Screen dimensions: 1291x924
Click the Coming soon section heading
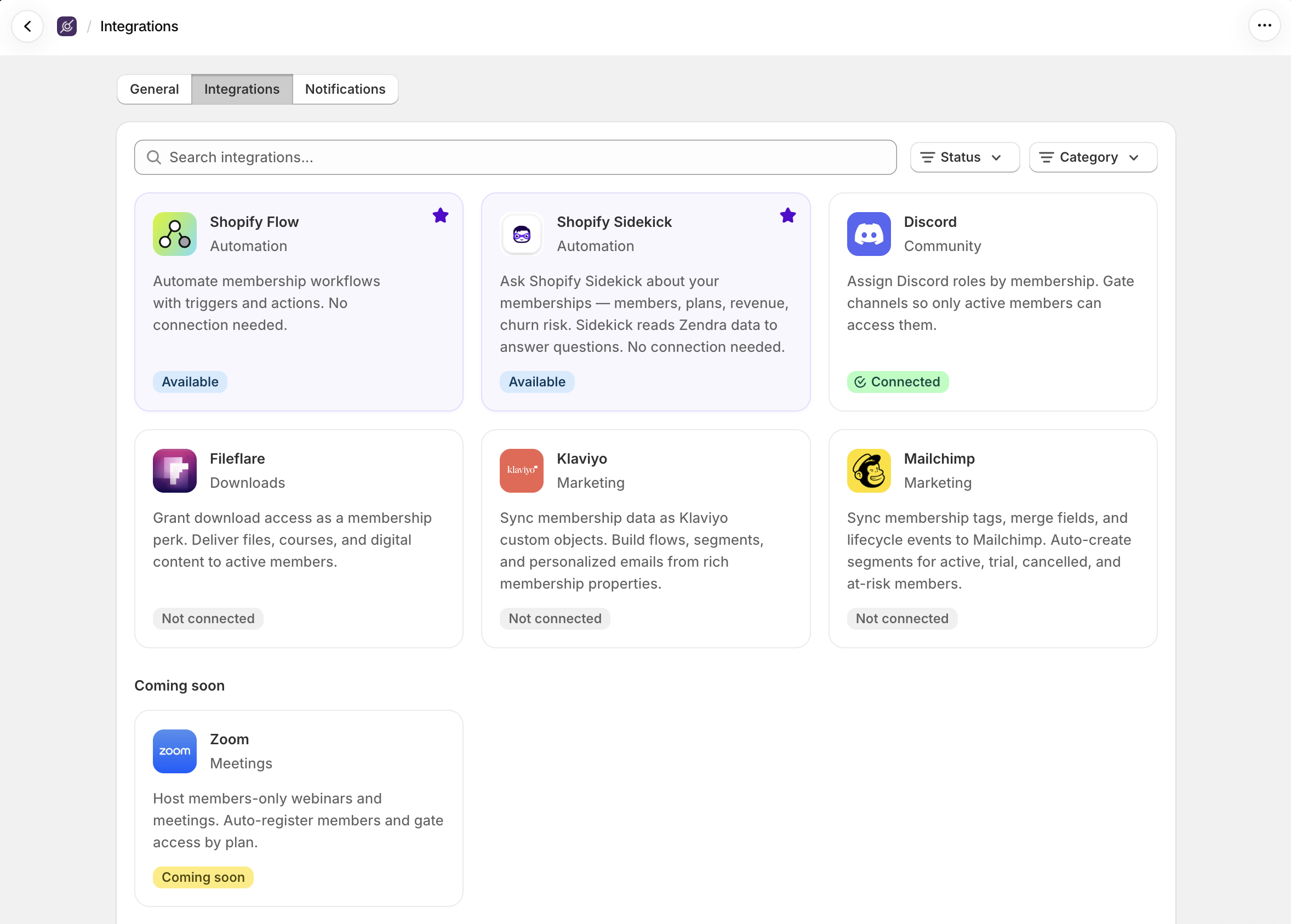[179, 686]
